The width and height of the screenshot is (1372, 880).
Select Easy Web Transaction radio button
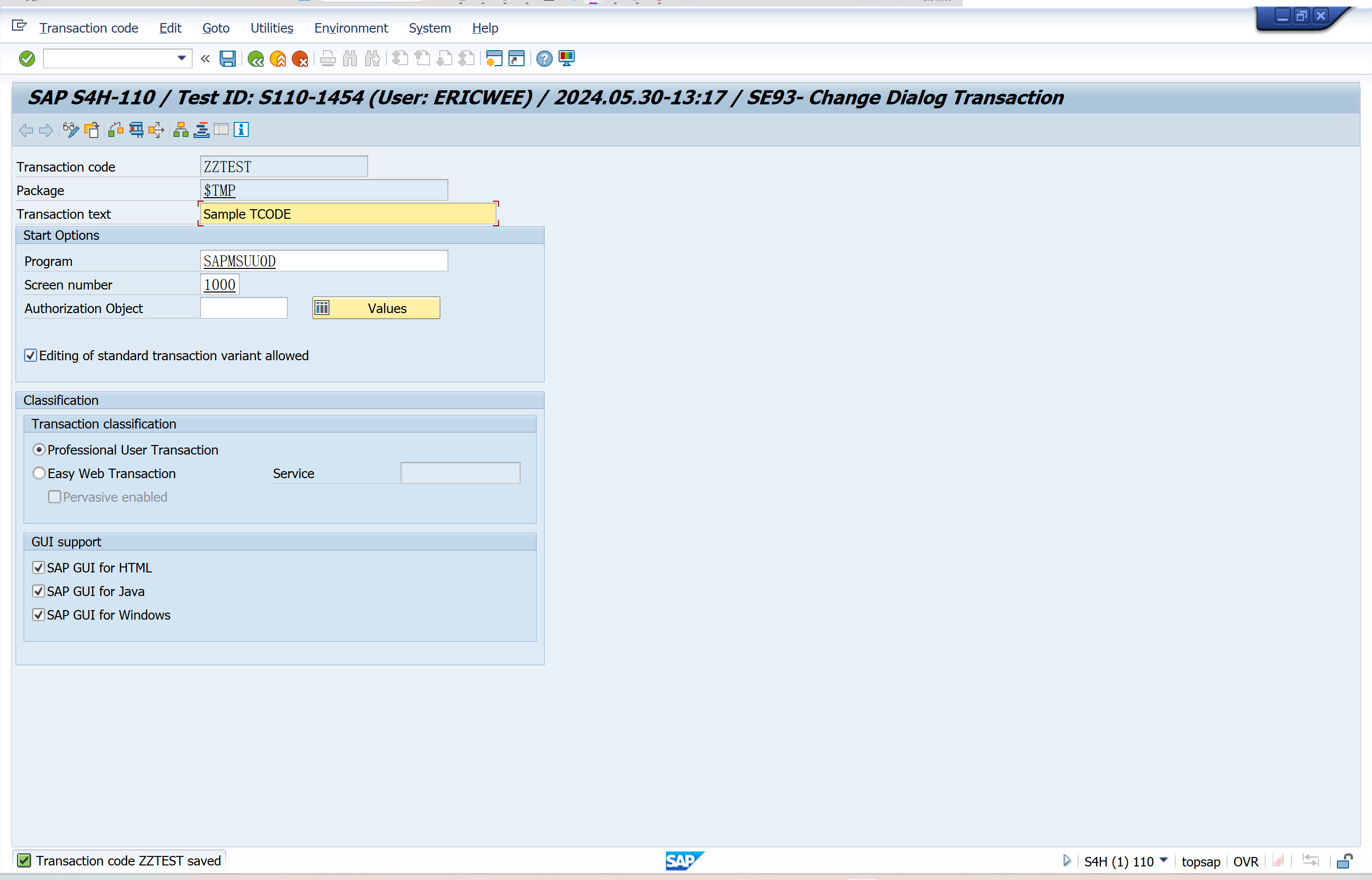click(x=39, y=473)
